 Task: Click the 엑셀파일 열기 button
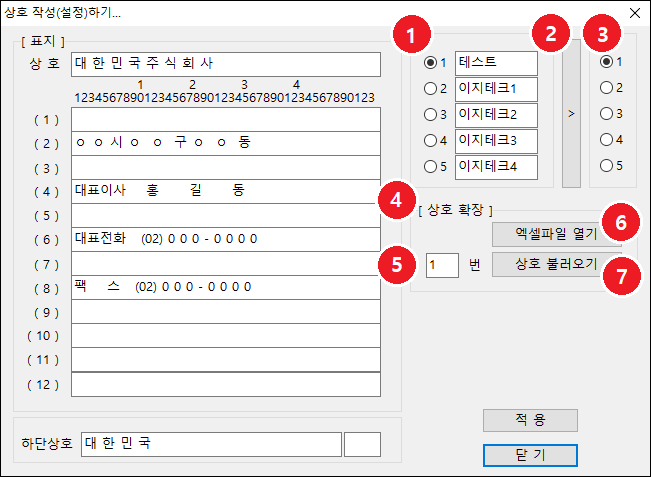tap(556, 234)
